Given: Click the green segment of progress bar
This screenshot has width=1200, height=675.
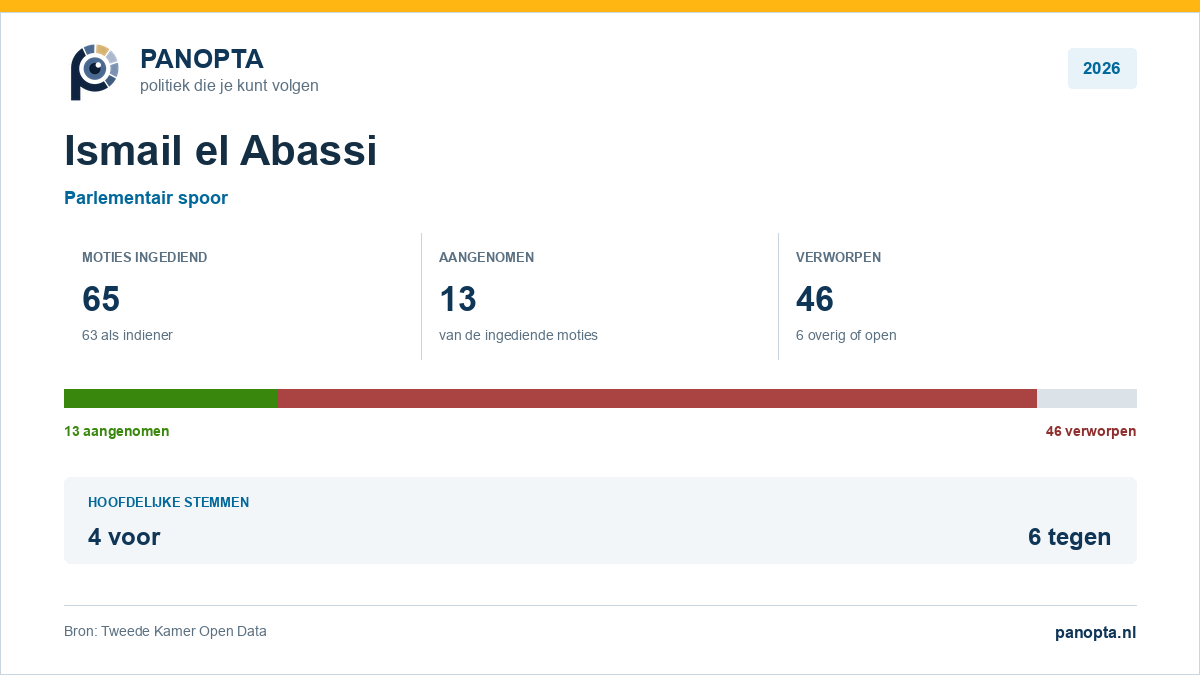Looking at the screenshot, I should click(x=171, y=398).
